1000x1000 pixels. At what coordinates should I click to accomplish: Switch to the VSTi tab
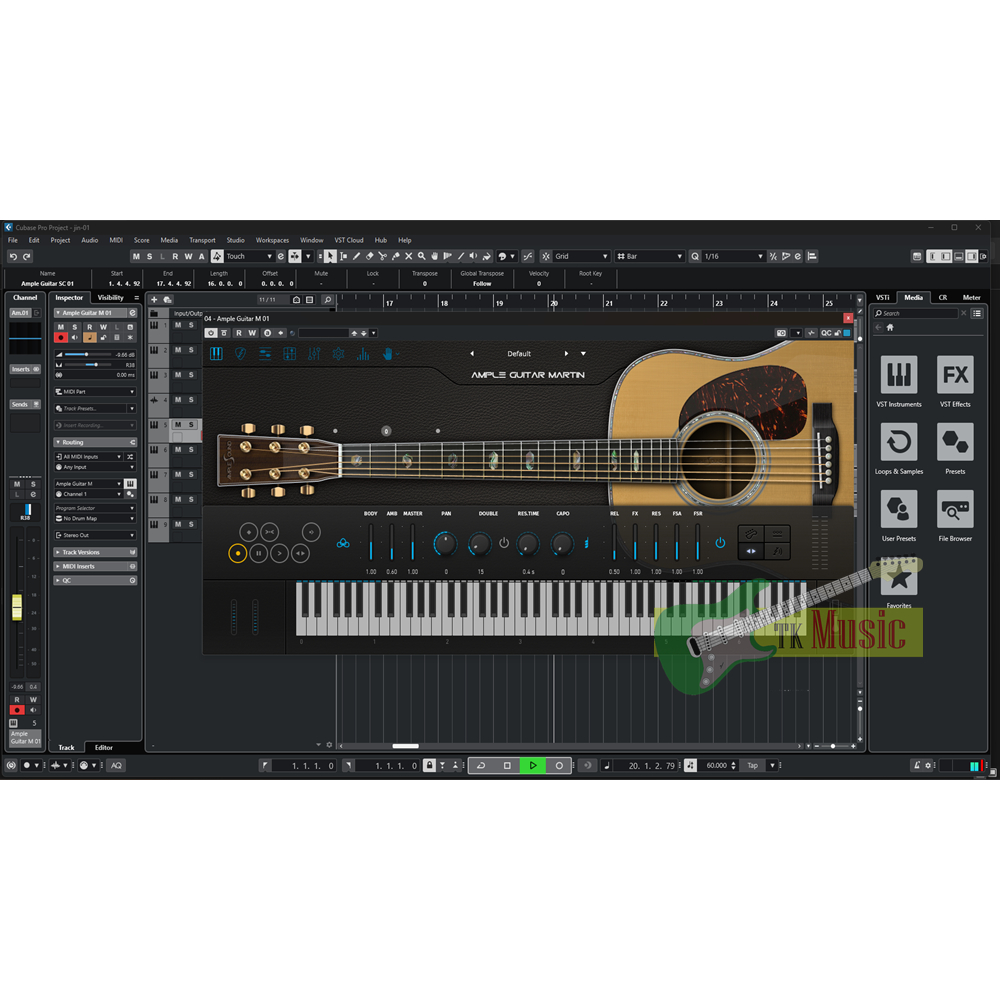click(x=883, y=298)
